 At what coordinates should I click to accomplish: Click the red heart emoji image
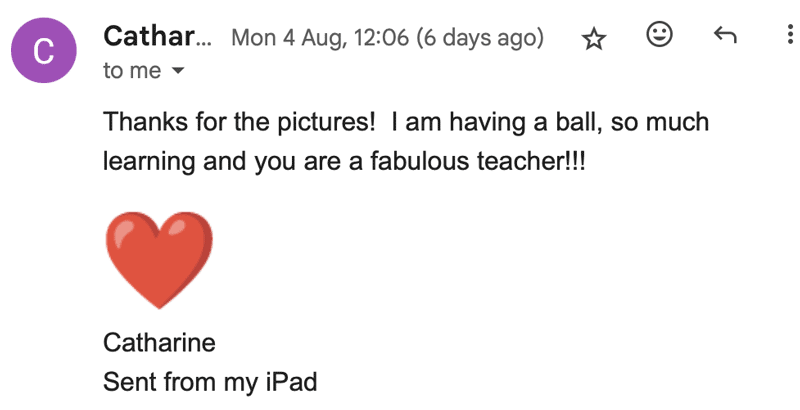(x=158, y=260)
